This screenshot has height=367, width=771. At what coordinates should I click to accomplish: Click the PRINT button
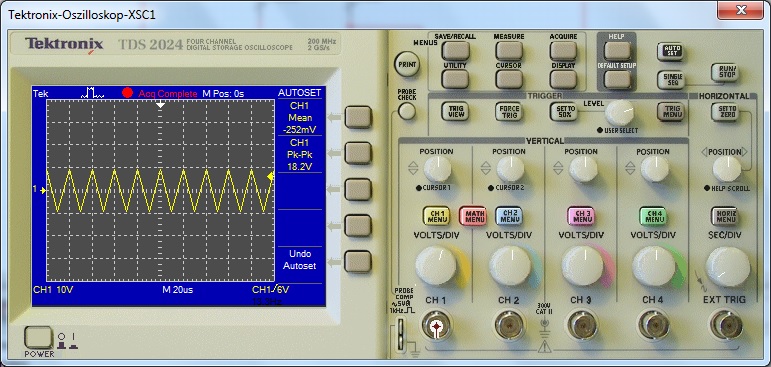pos(407,64)
